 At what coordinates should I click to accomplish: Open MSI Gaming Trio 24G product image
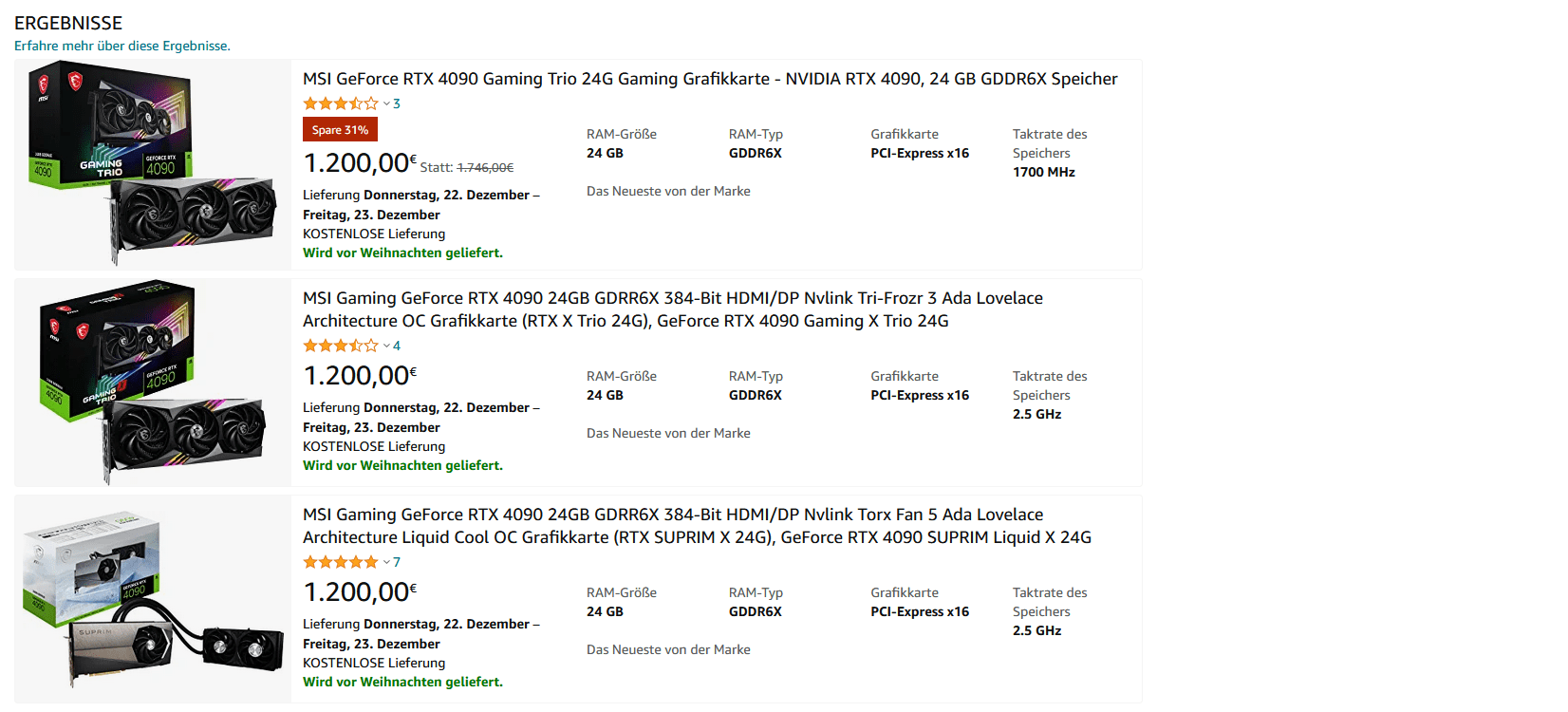[x=153, y=164]
